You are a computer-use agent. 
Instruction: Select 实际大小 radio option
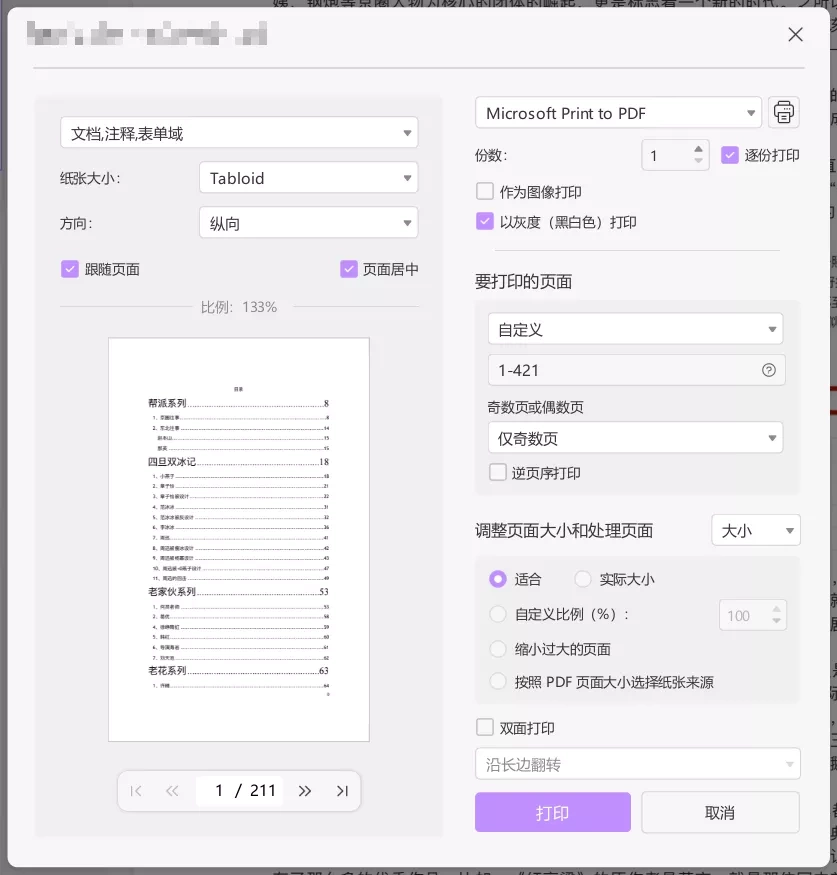(583, 579)
